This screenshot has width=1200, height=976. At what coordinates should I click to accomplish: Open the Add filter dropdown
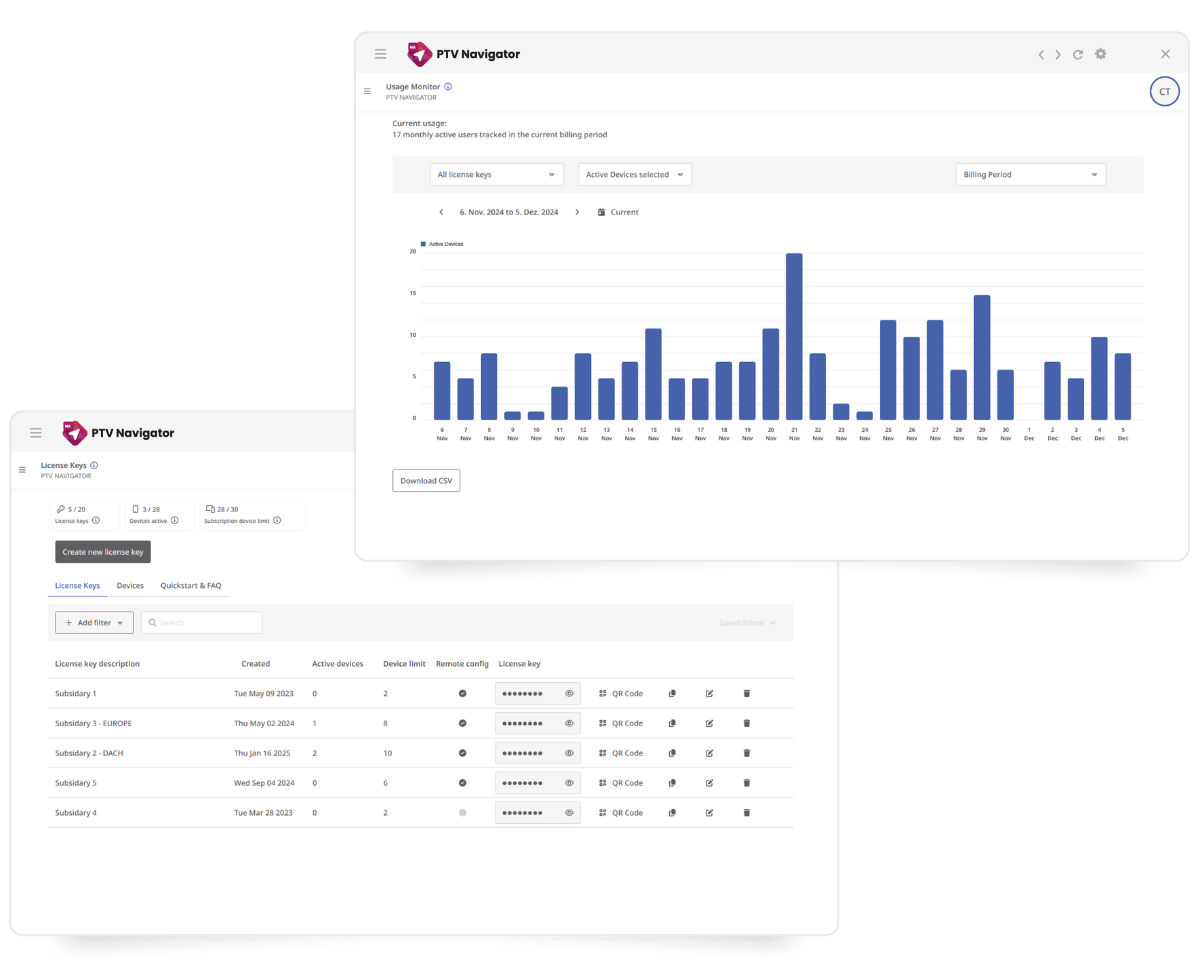(x=94, y=622)
